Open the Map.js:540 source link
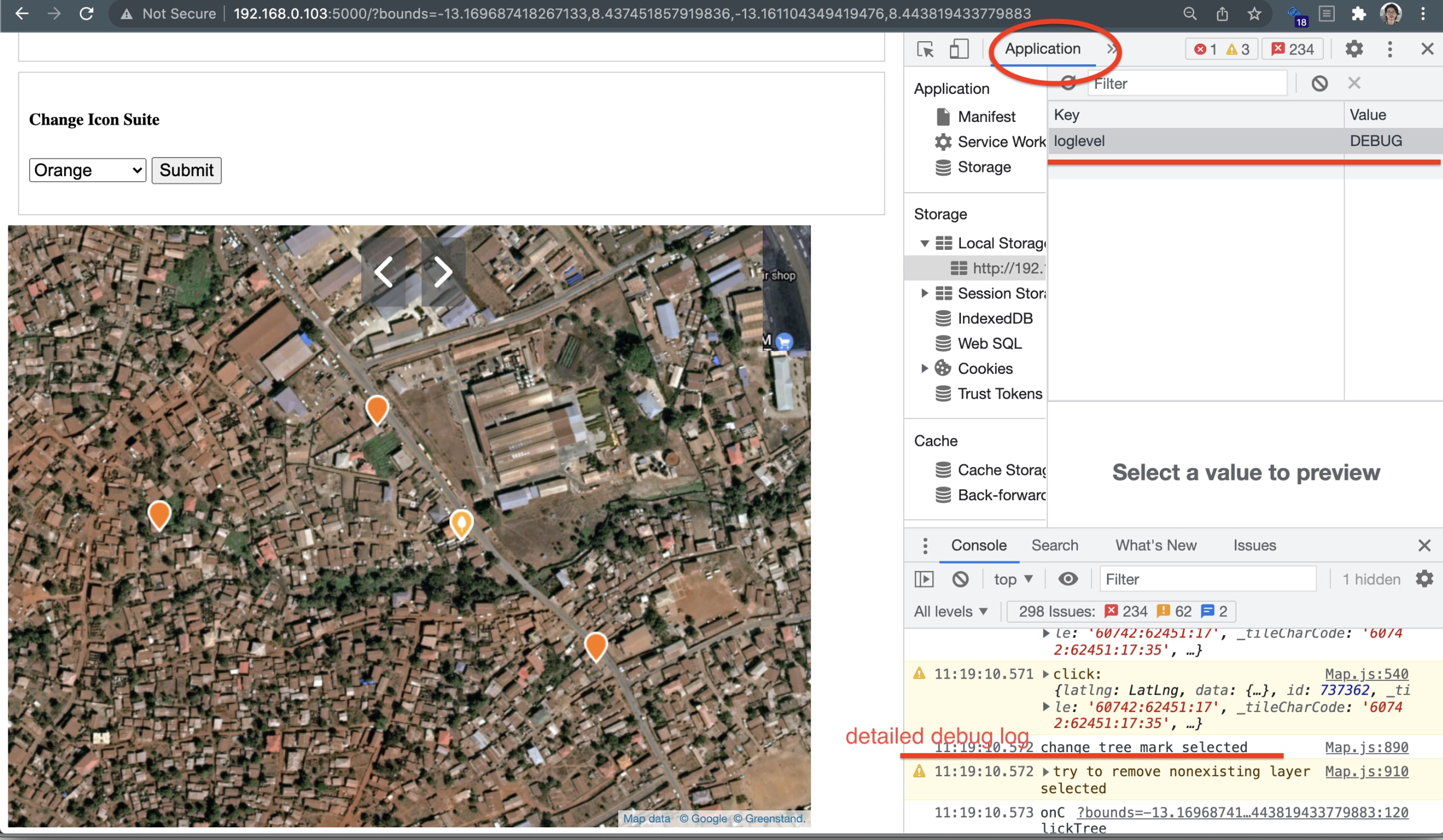Image resolution: width=1443 pixels, height=840 pixels. pos(1366,674)
